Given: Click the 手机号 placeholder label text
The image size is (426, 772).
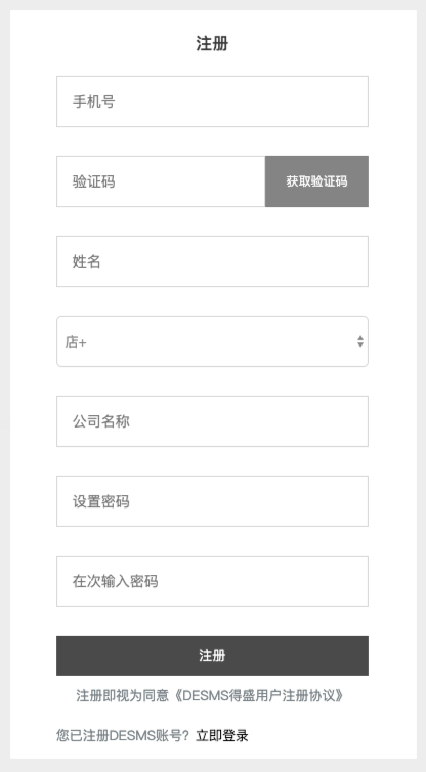Looking at the screenshot, I should click(x=94, y=102).
